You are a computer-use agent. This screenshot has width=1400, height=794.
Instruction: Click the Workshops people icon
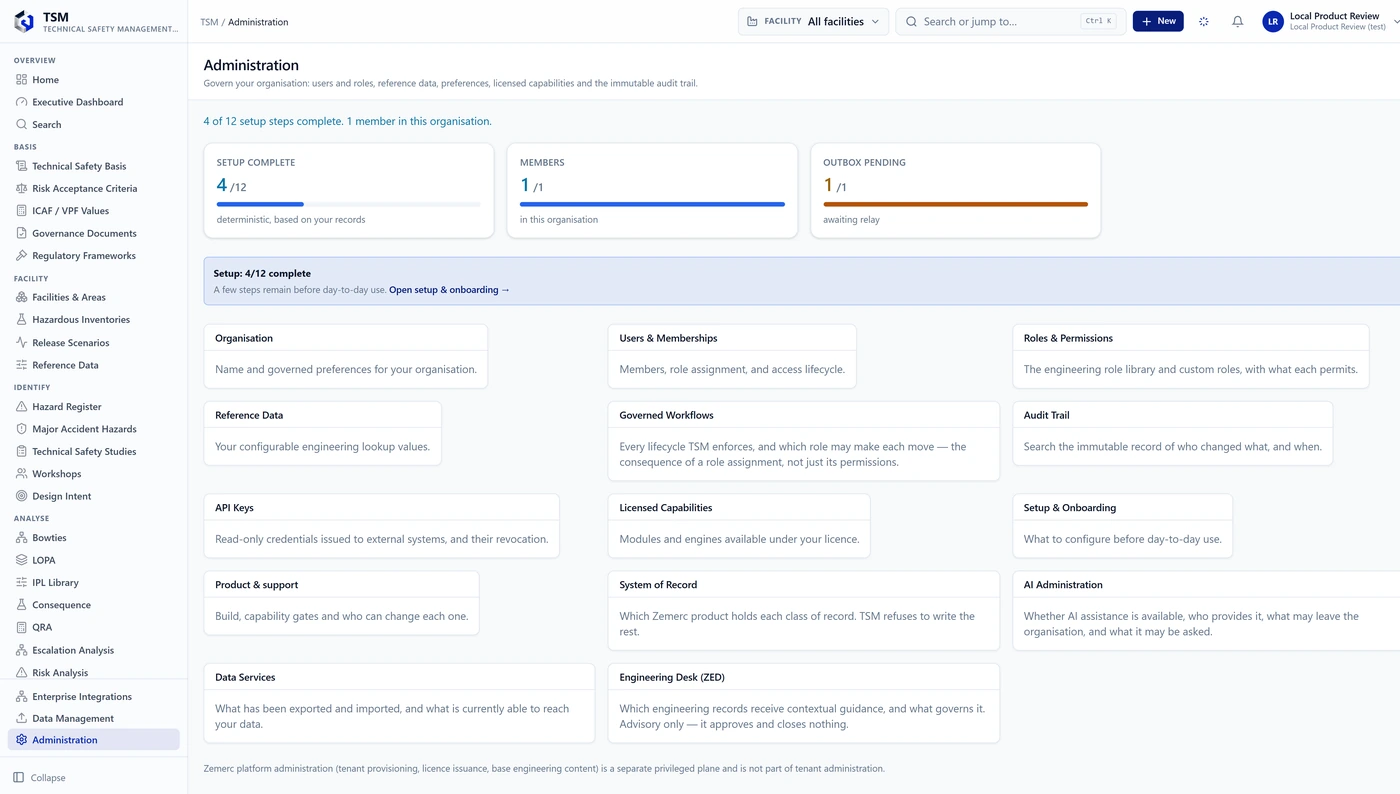point(21,473)
